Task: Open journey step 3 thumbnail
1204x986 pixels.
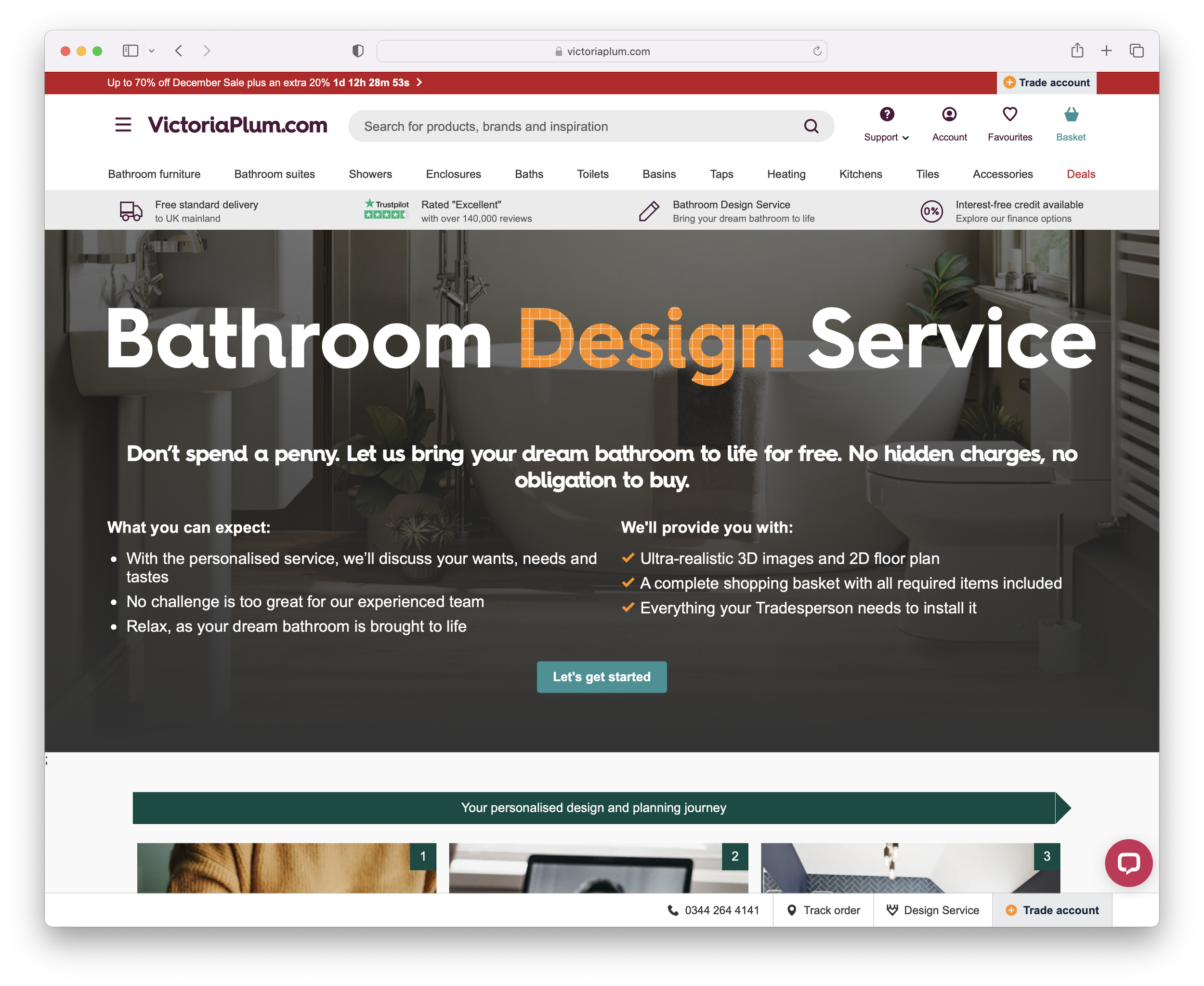Action: 910,867
